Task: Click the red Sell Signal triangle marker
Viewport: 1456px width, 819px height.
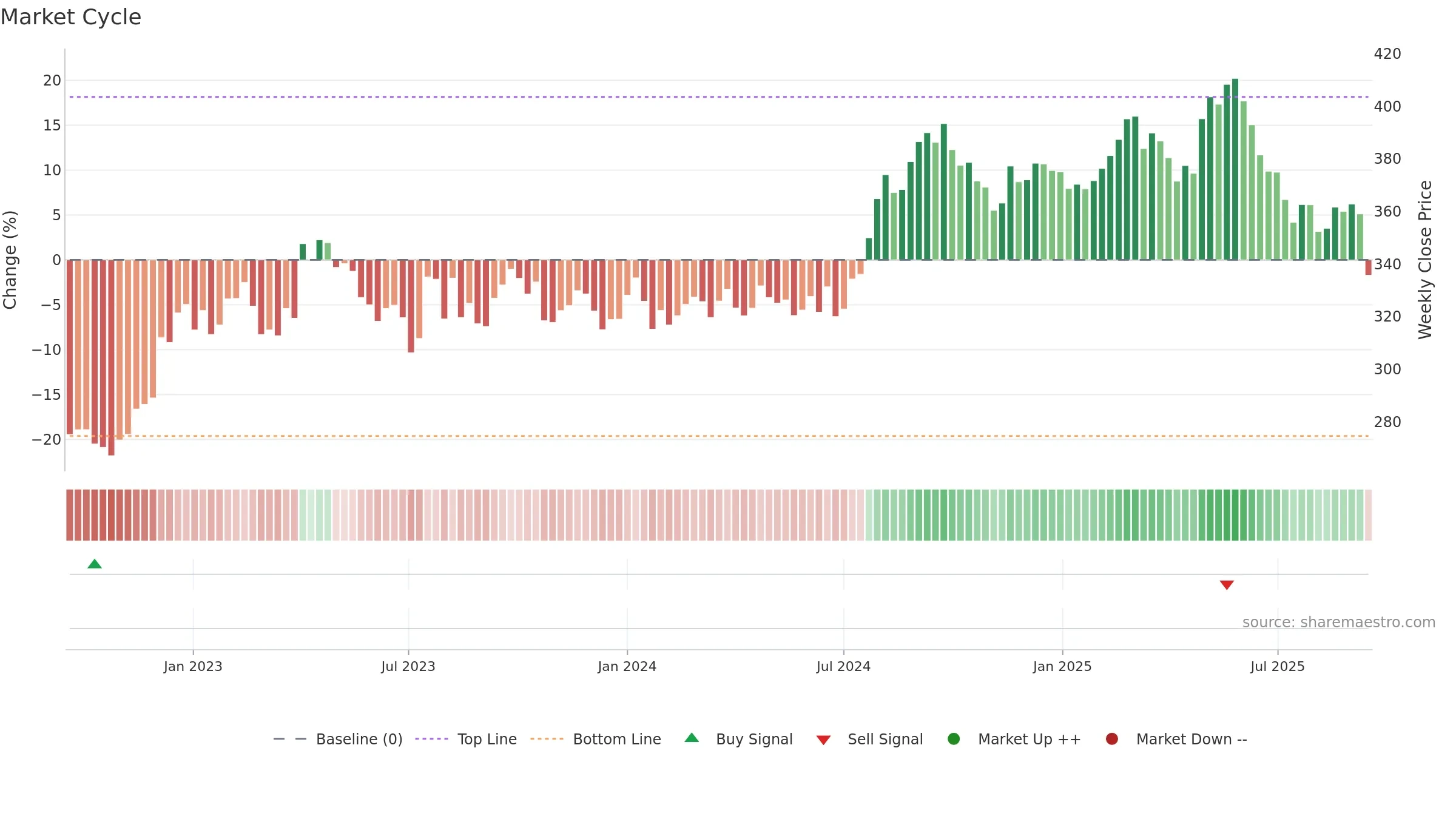Action: coord(1227,585)
